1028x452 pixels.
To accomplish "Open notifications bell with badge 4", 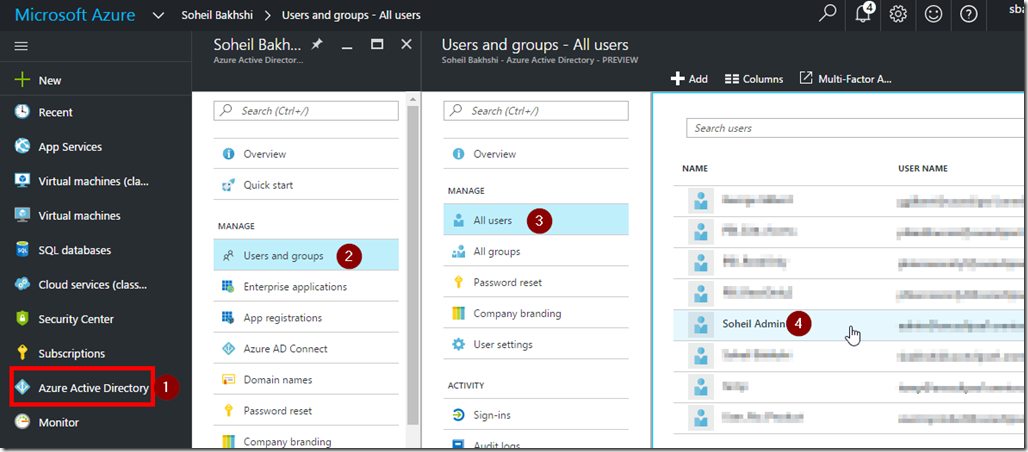I will (864, 13).
